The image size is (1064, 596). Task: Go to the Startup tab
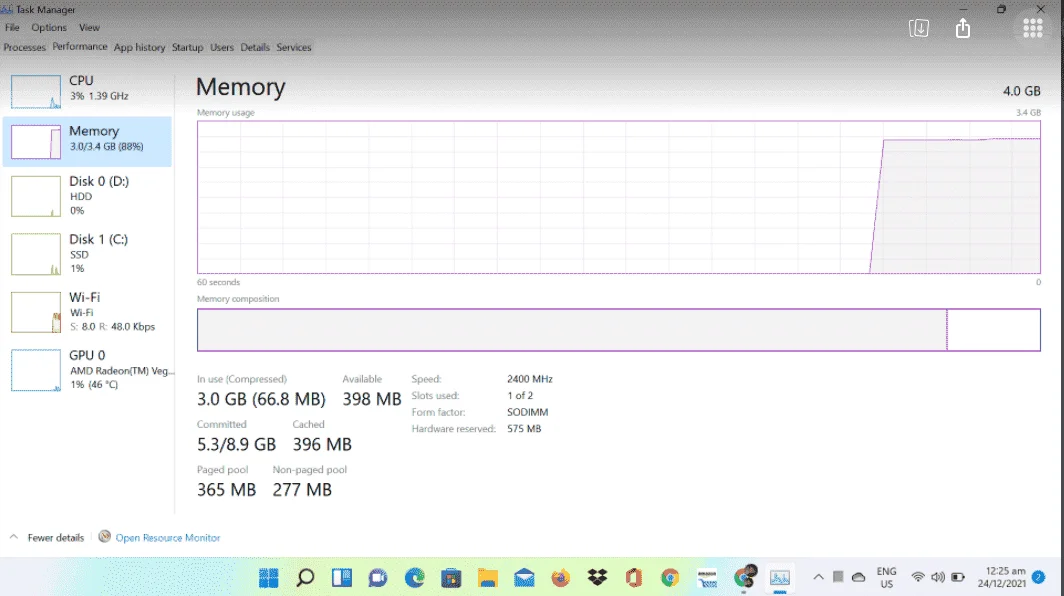tap(187, 48)
